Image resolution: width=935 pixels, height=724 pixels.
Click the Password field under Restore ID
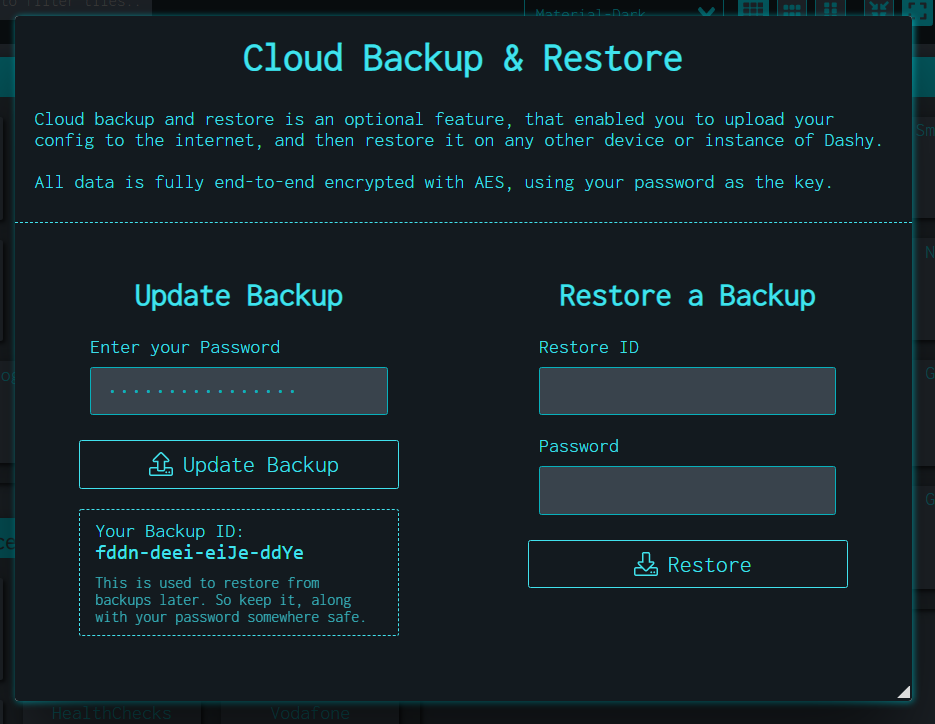point(687,490)
